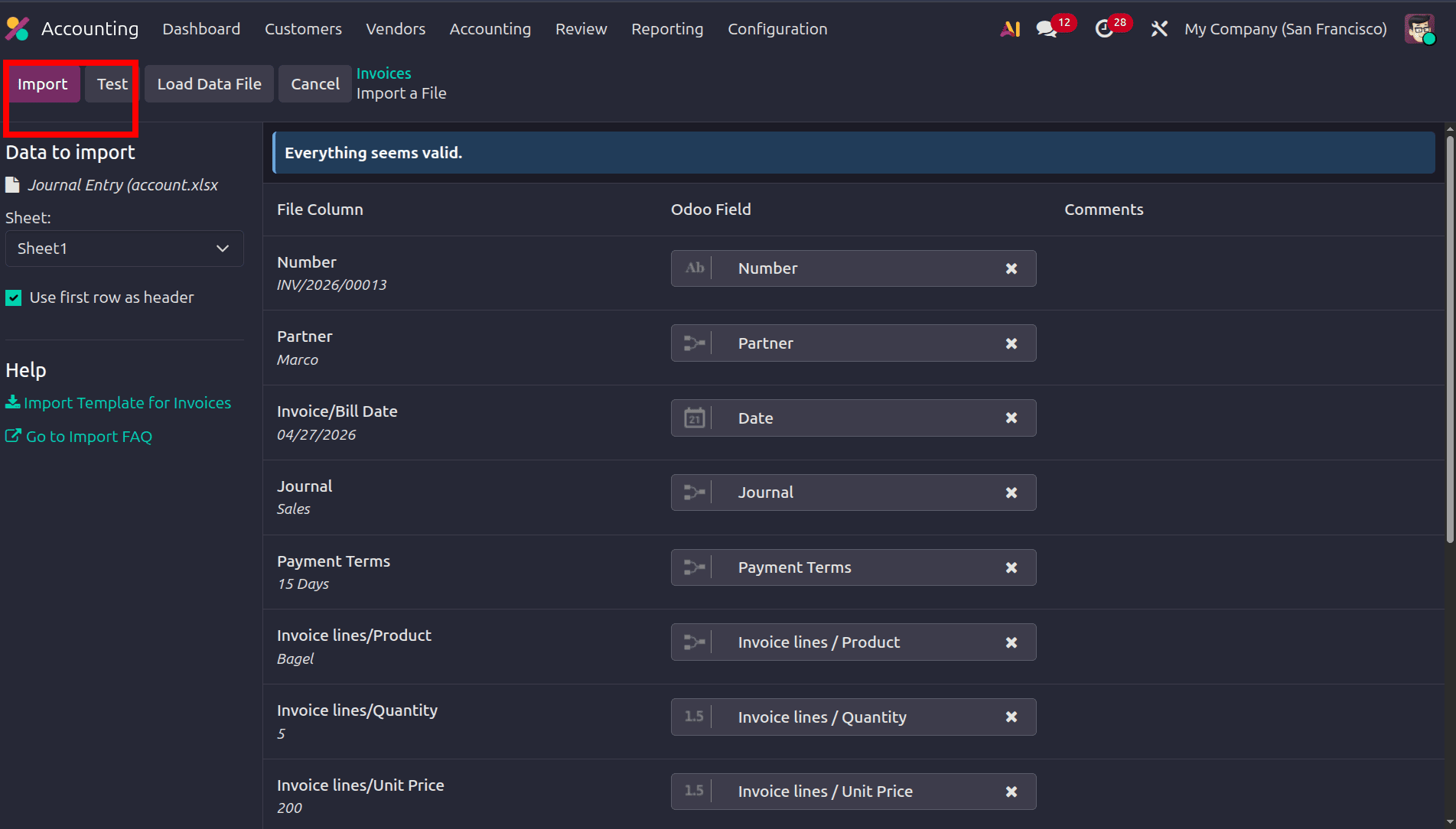Click the relation icon in Partner field
Viewport: 1456px width, 829px height.
pyautogui.click(x=694, y=343)
